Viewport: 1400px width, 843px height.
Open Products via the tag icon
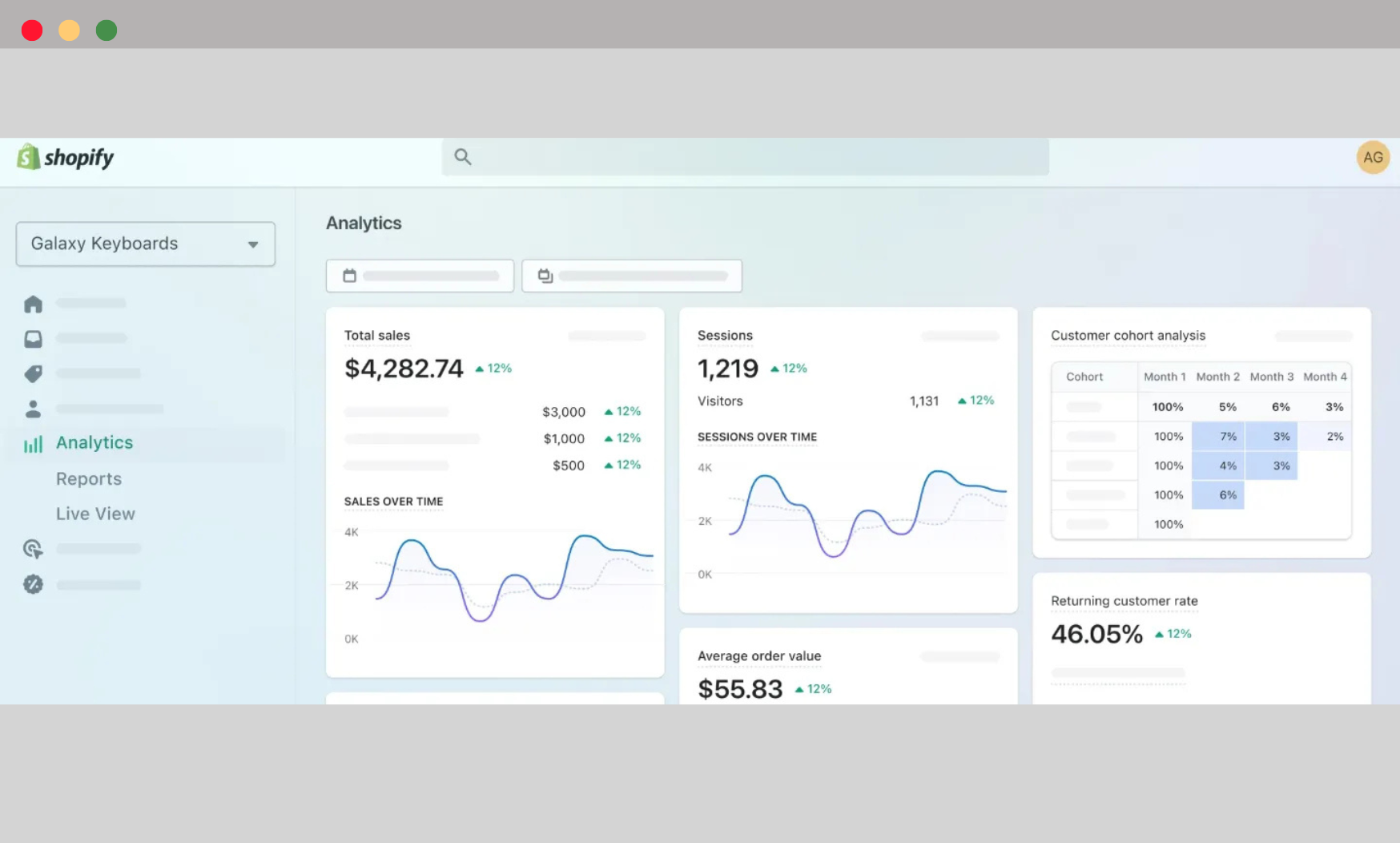(x=32, y=373)
